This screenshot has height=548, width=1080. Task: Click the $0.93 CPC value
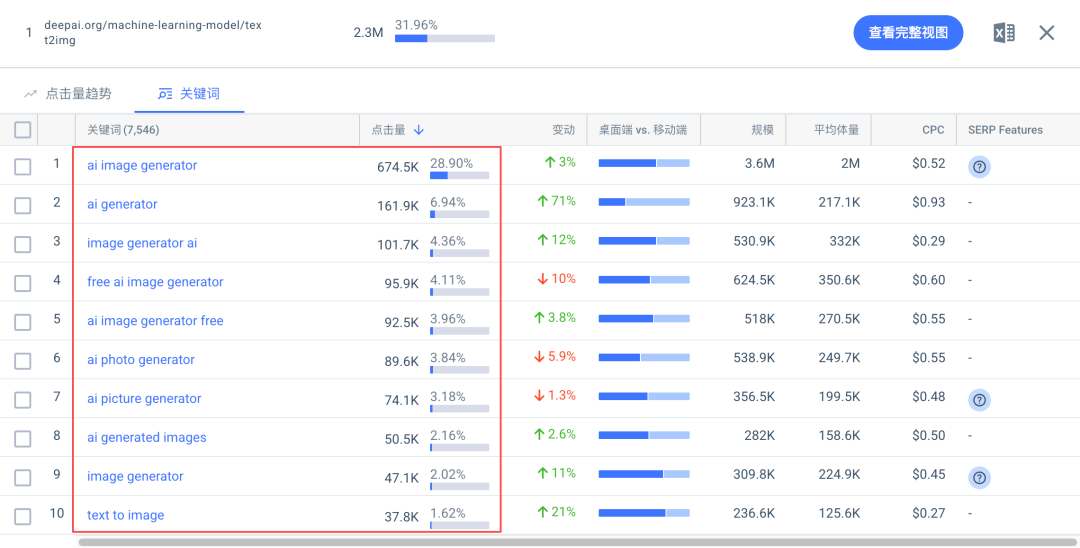click(928, 202)
